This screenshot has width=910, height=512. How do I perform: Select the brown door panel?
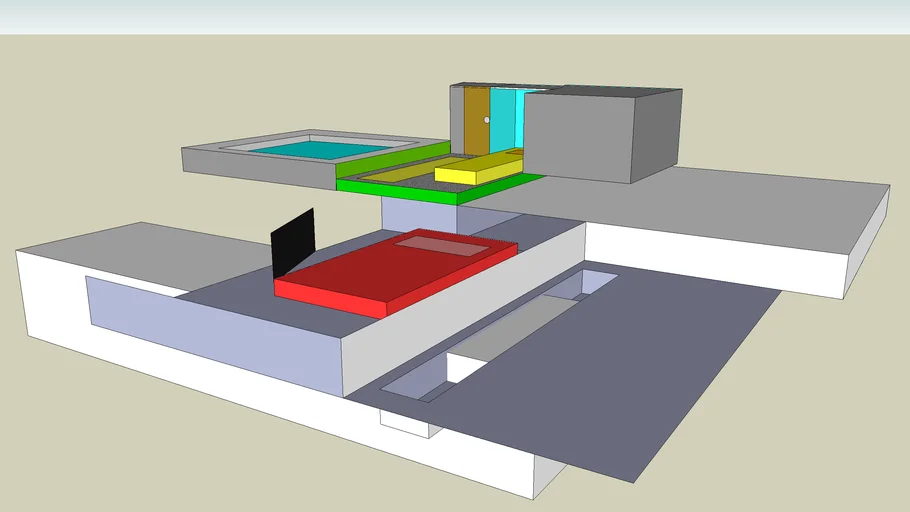click(476, 121)
